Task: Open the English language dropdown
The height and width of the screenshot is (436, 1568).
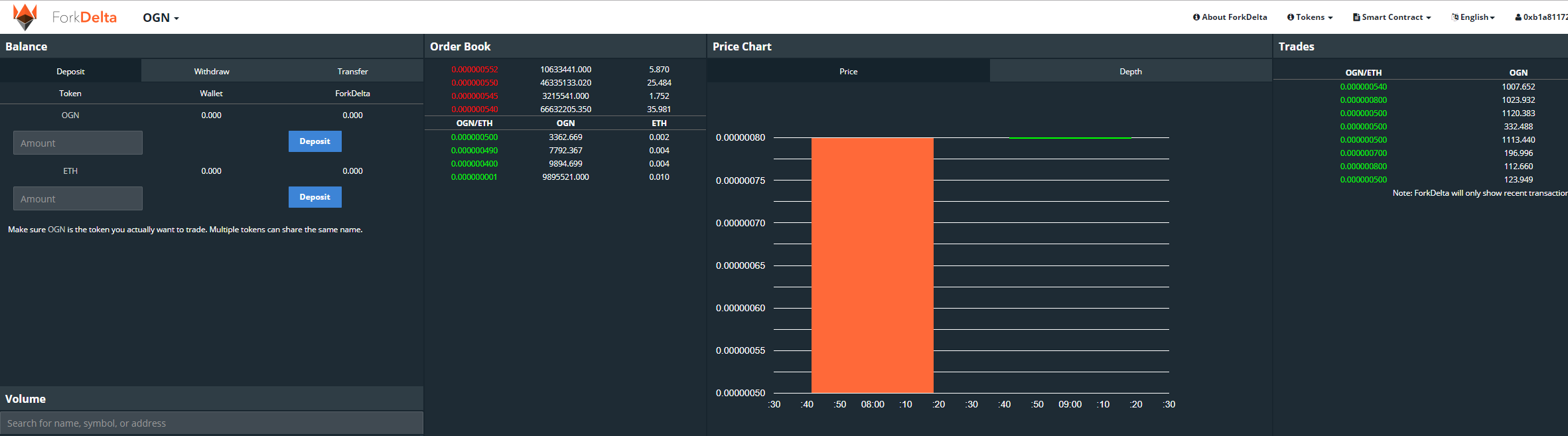Action: point(1472,17)
